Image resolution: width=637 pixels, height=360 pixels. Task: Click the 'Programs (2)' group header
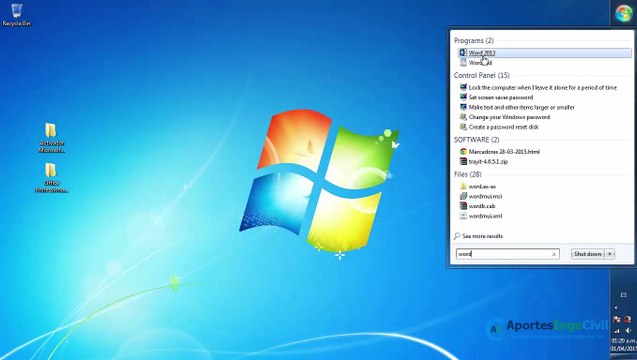[x=474, y=41]
